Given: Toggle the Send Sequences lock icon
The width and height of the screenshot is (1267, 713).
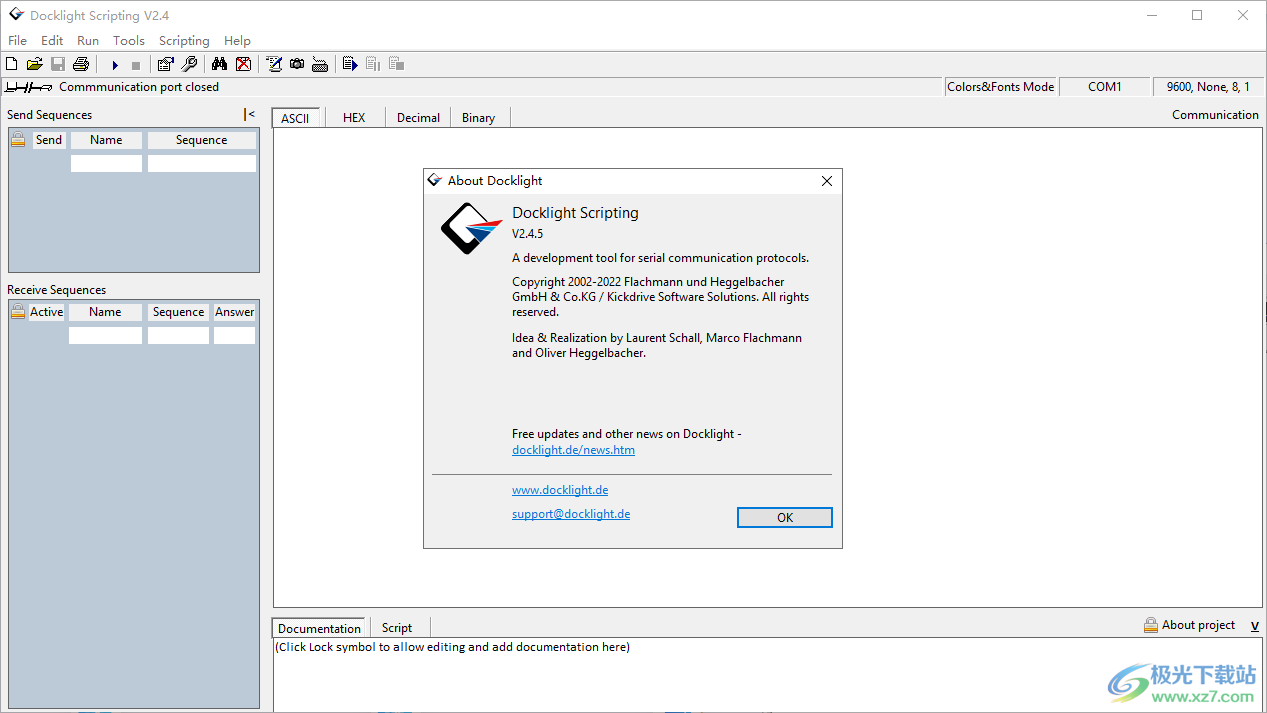Looking at the screenshot, I should point(18,140).
